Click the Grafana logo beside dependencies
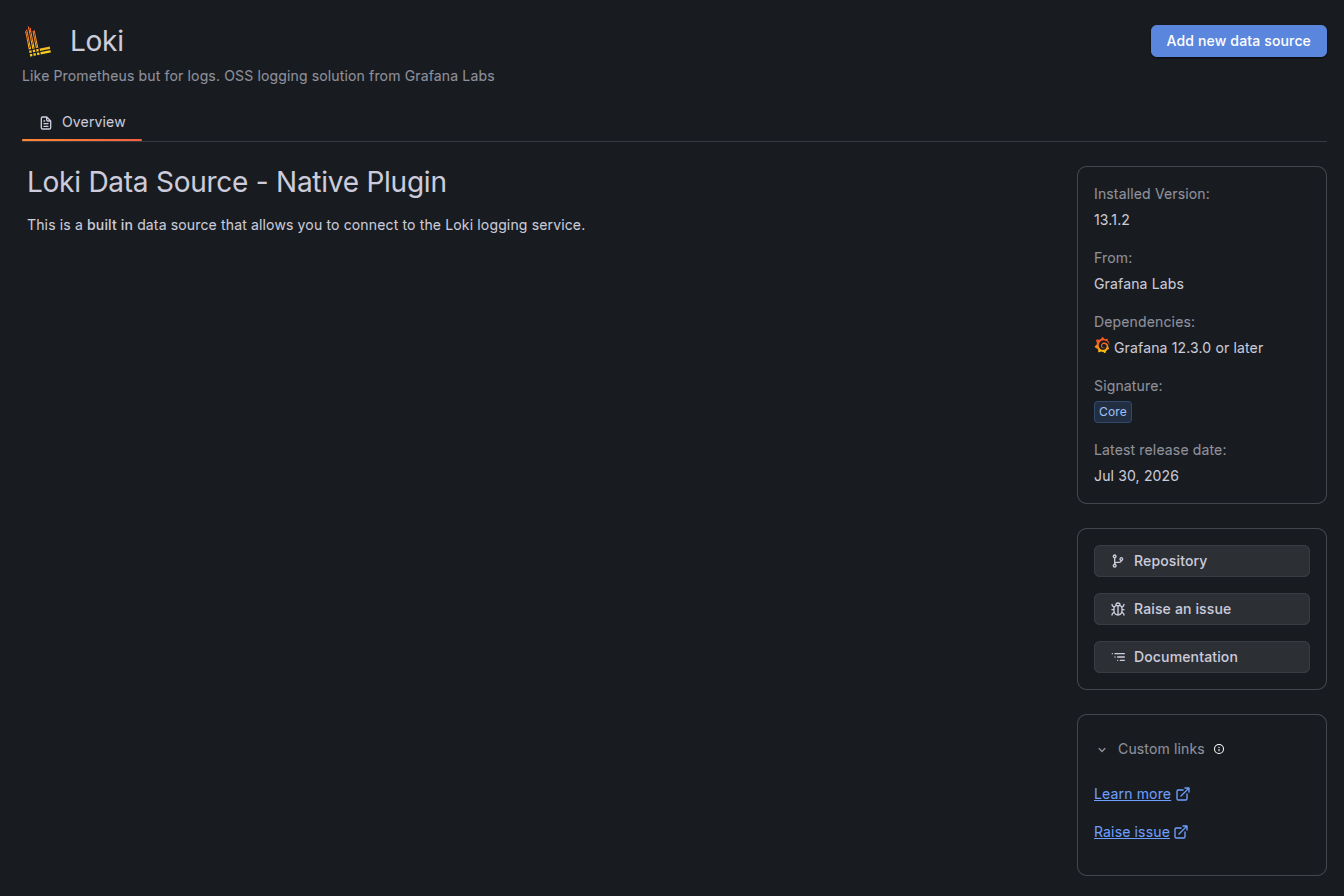1344x896 pixels. (1102, 346)
